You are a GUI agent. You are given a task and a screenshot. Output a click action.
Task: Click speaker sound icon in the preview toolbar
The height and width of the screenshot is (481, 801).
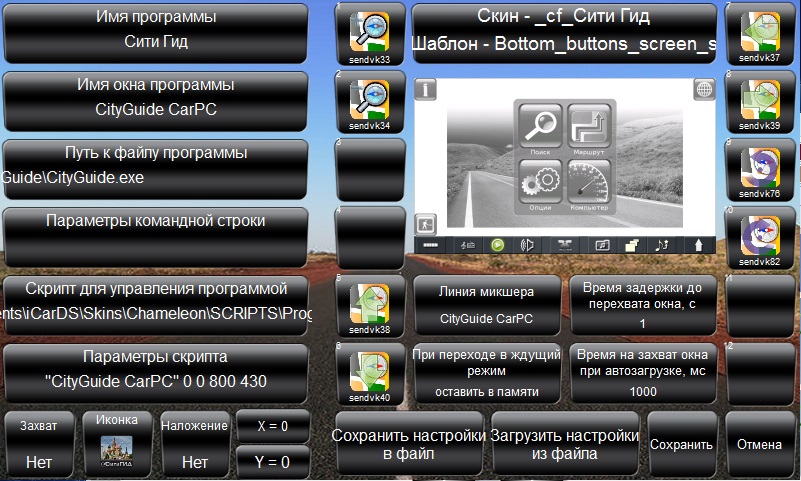[x=527, y=246]
